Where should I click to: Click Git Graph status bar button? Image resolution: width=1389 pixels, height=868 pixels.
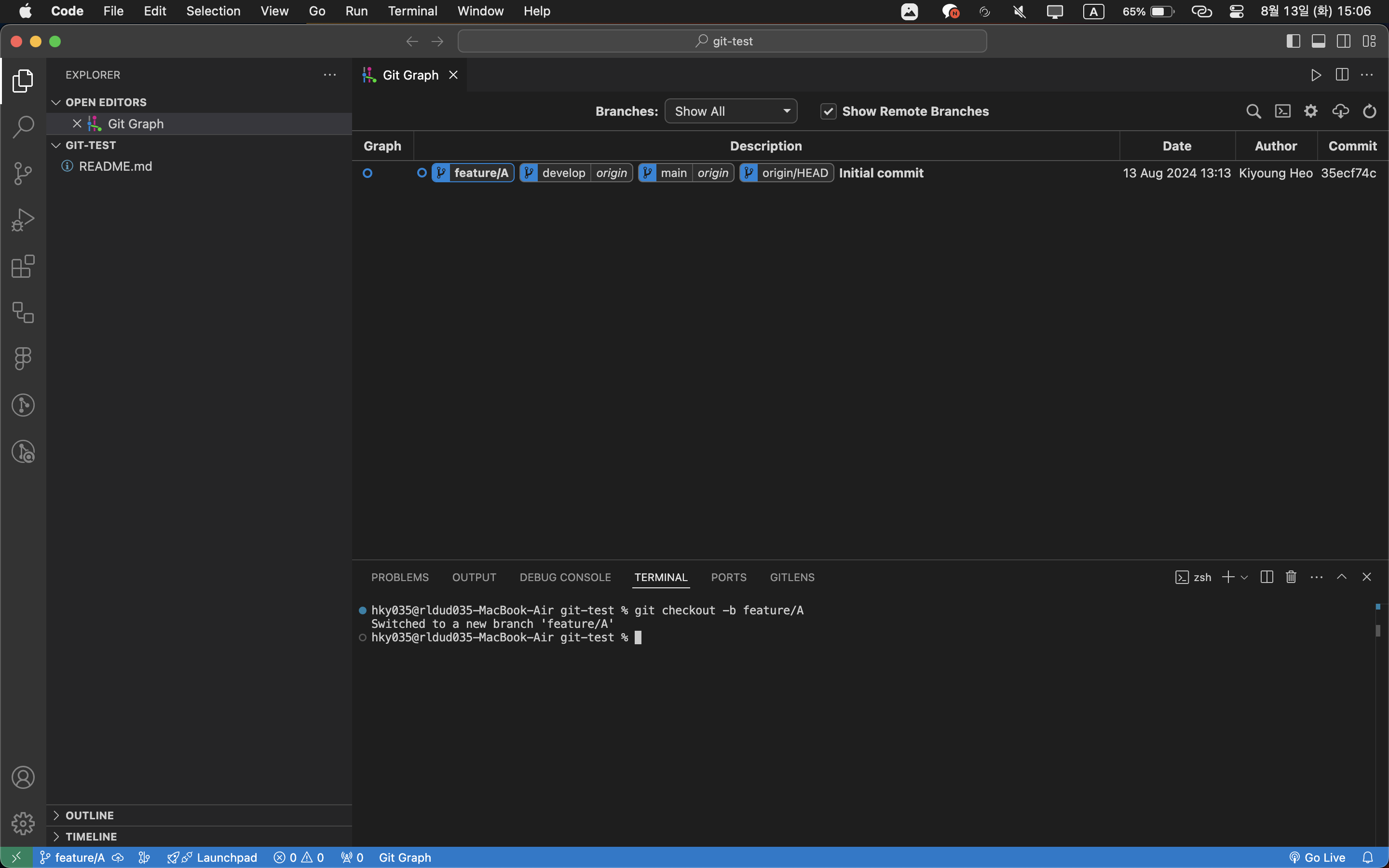[405, 857]
